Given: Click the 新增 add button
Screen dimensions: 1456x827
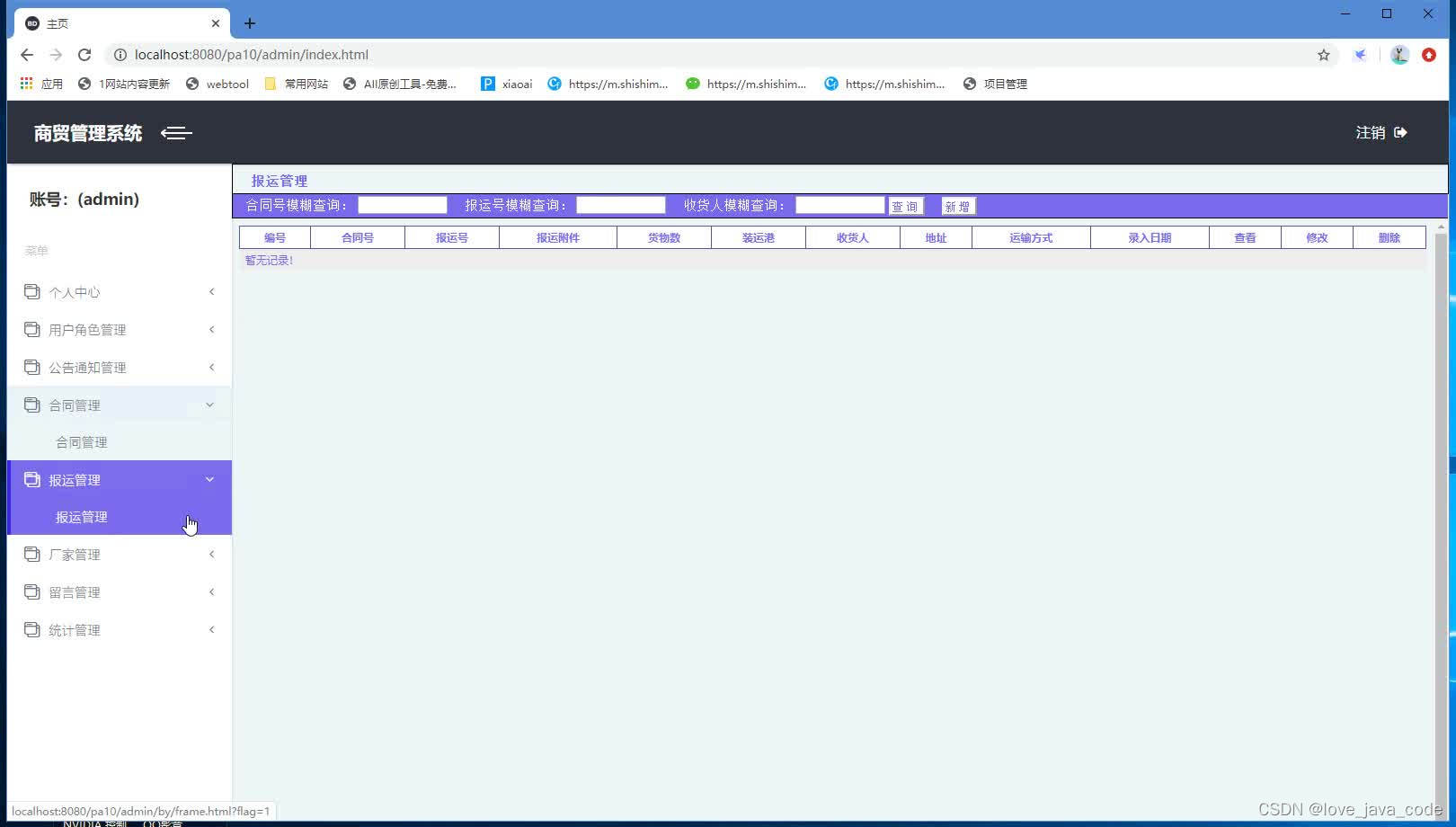Looking at the screenshot, I should pyautogui.click(x=958, y=207).
